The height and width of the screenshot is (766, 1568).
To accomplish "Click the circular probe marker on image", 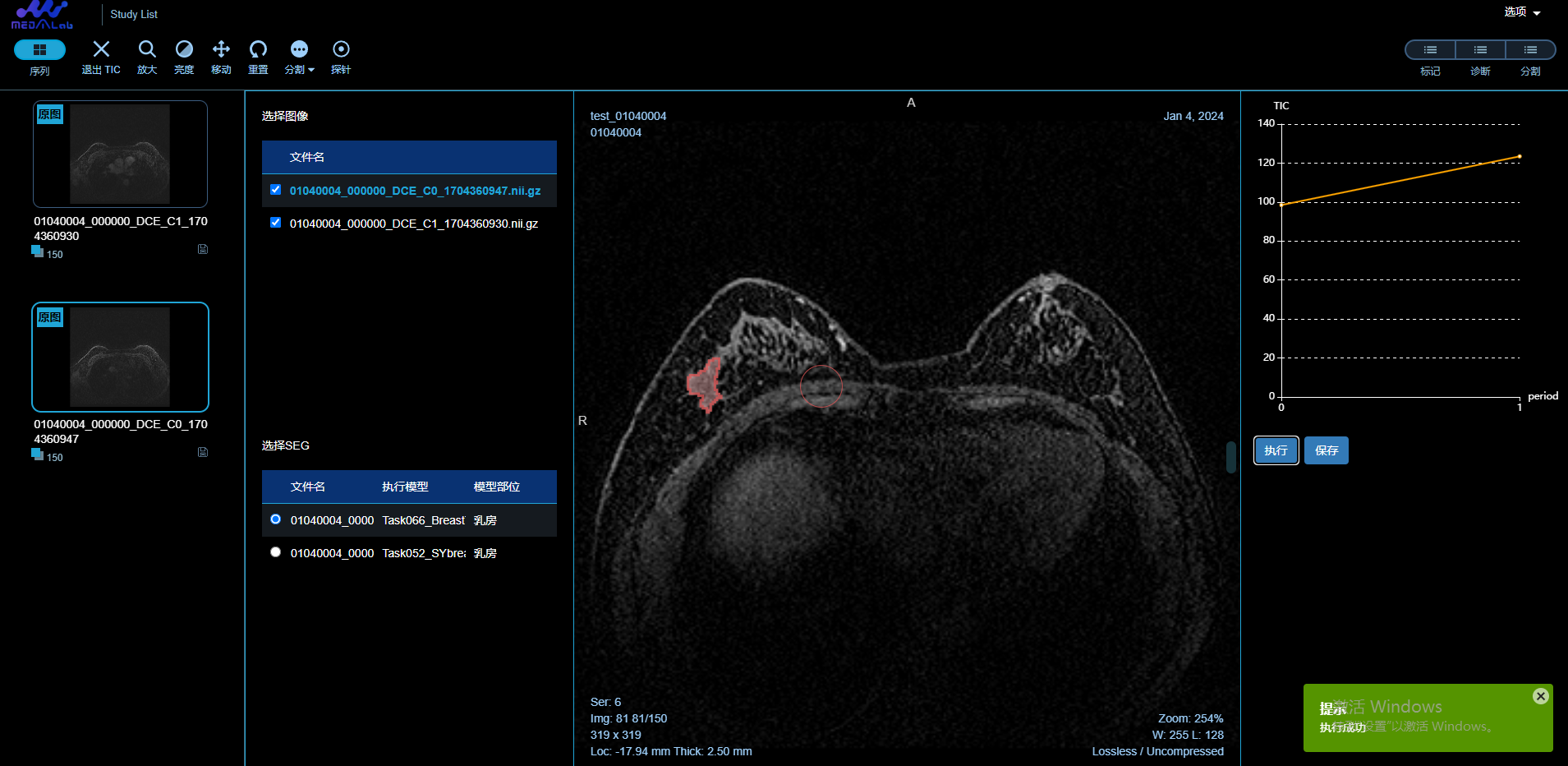I will [821, 385].
